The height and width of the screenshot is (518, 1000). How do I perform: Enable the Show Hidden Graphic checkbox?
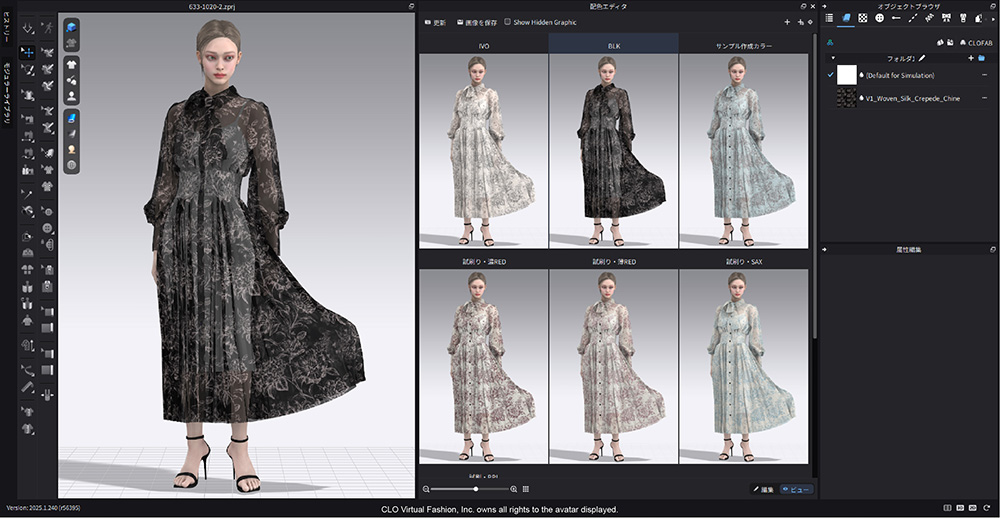(508, 22)
